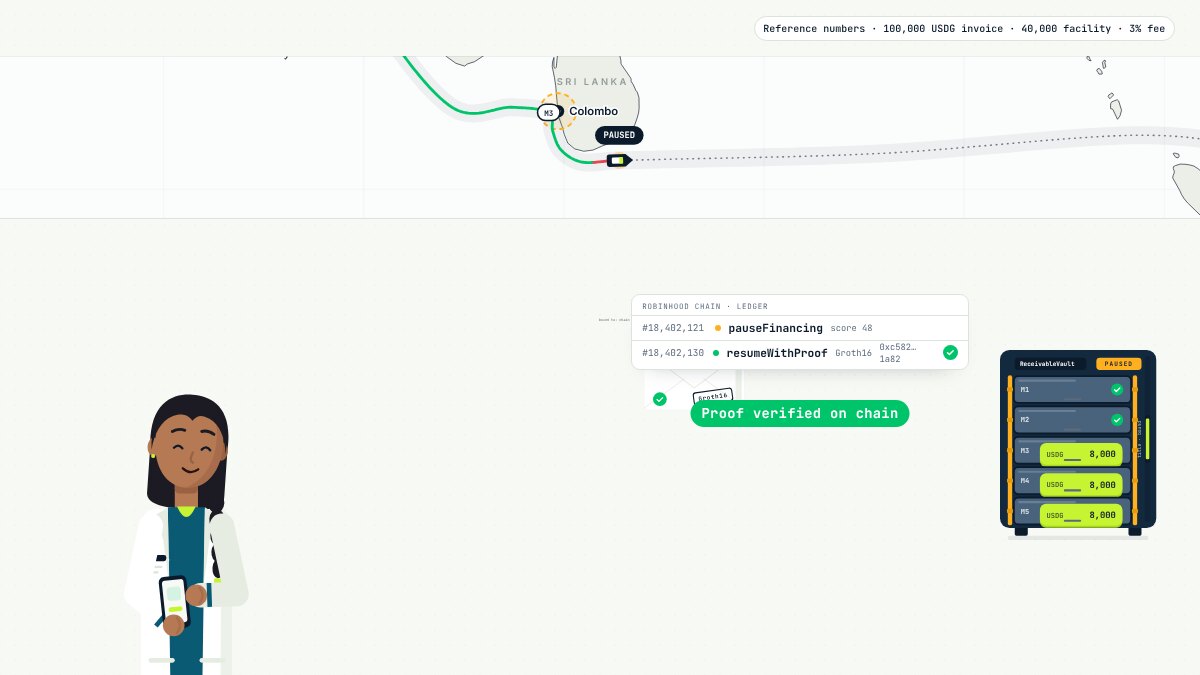The width and height of the screenshot is (1200, 675).
Task: Select the 8,000 USDG tile in row M4
Action: click(1081, 485)
